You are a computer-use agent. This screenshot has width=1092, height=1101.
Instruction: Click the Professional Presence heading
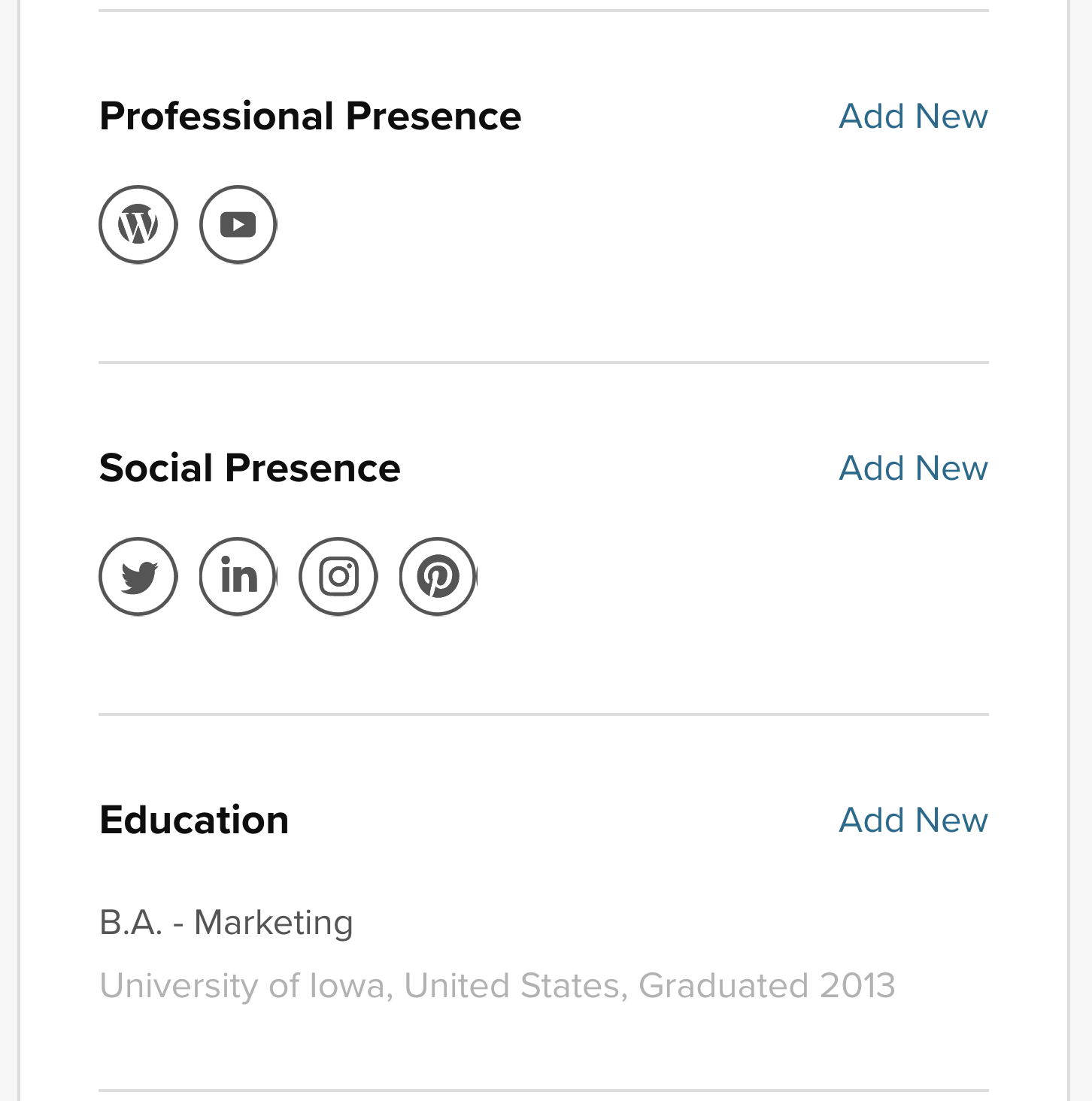point(310,117)
